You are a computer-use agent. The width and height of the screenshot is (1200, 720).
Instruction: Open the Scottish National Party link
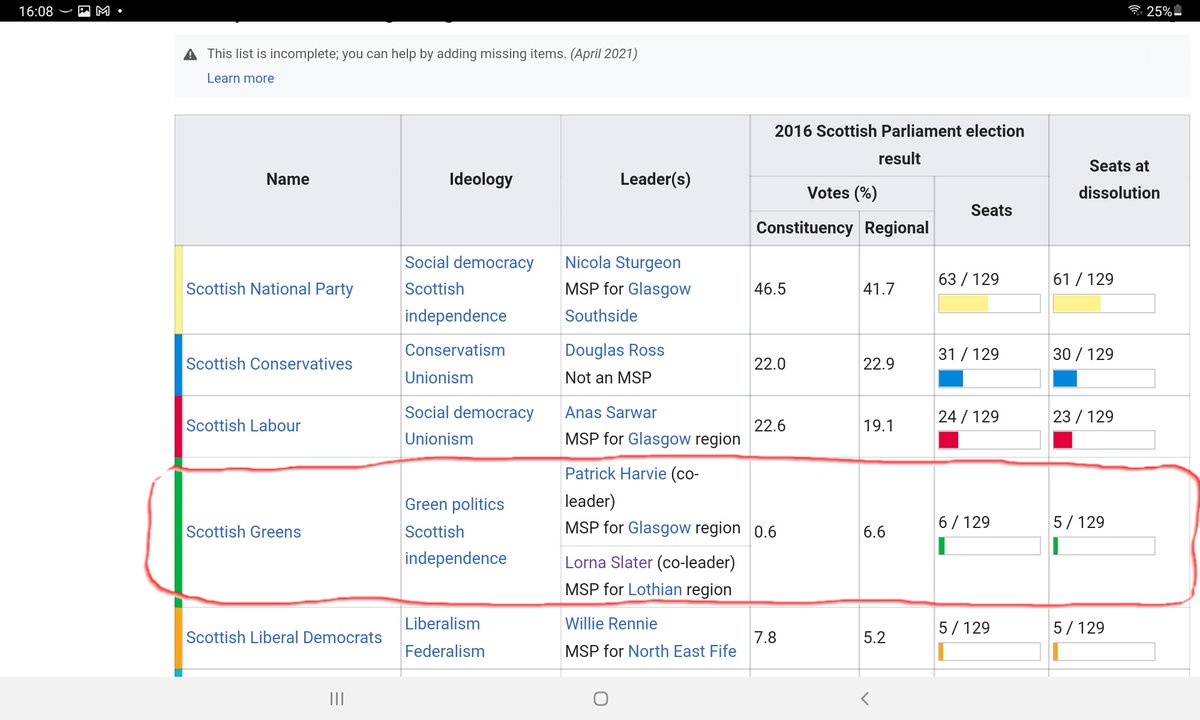point(270,289)
